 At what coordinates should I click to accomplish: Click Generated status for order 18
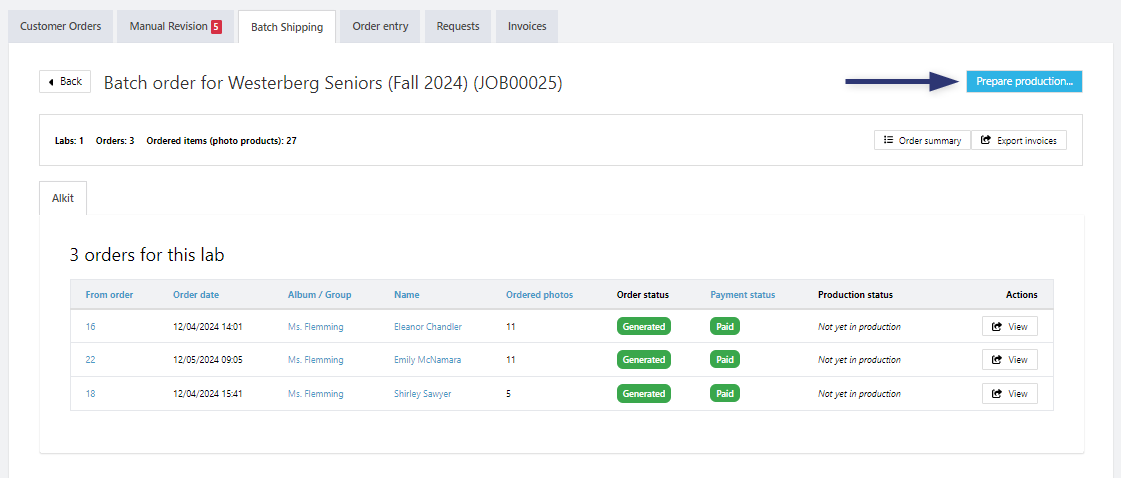click(643, 394)
